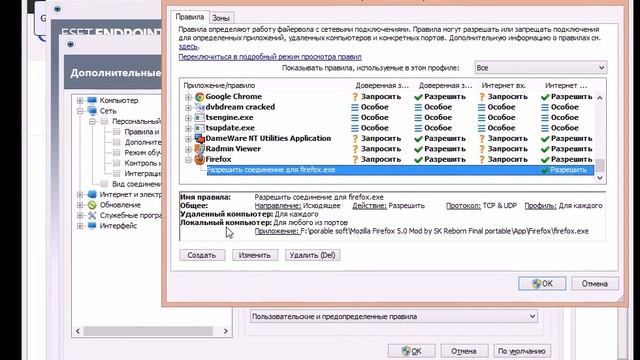
Task: Click Отмена in the rules dialog
Action: [595, 284]
